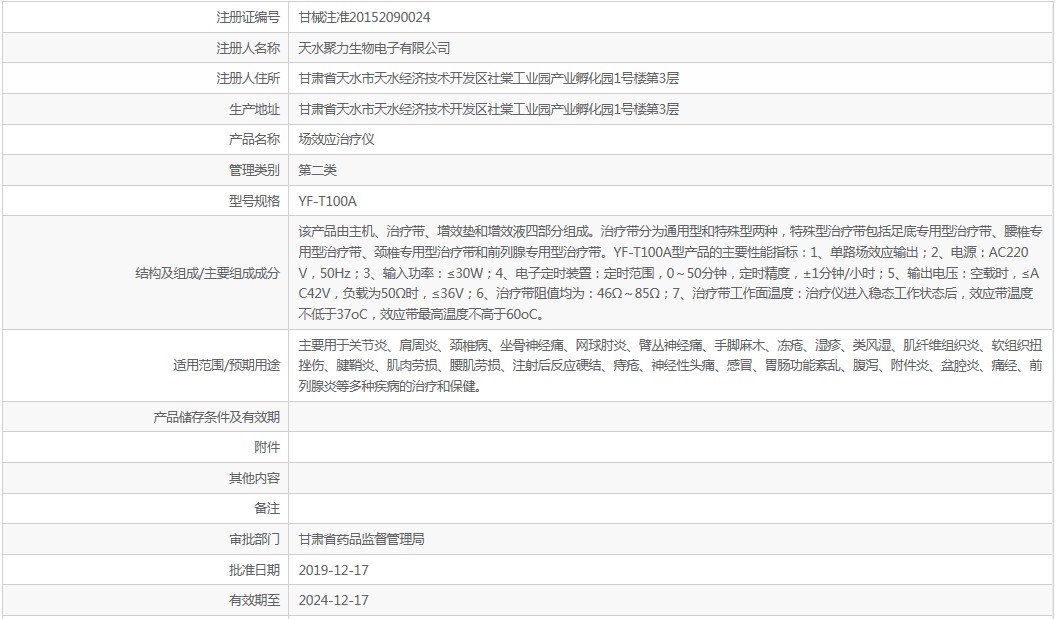This screenshot has width=1057, height=619.
Task: Select the 附件 label
Action: click(x=267, y=447)
